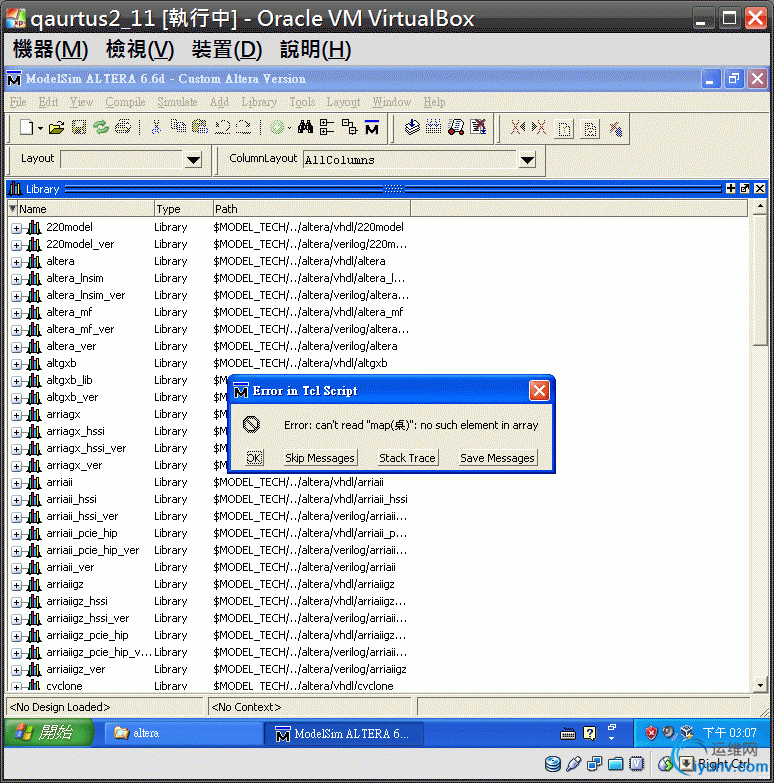Click the Compile All toolbar icon

[433, 127]
